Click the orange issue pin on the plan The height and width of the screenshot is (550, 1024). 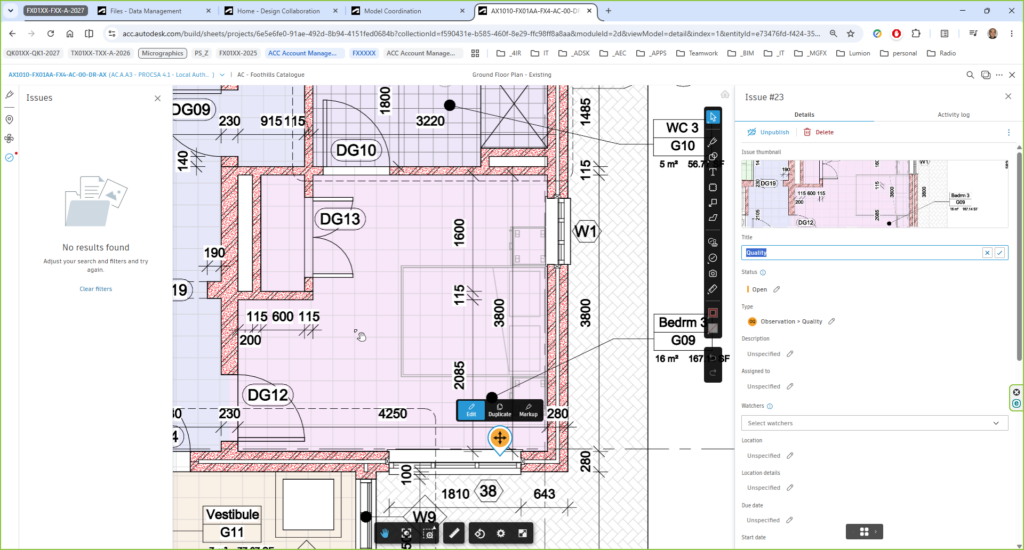(500, 438)
